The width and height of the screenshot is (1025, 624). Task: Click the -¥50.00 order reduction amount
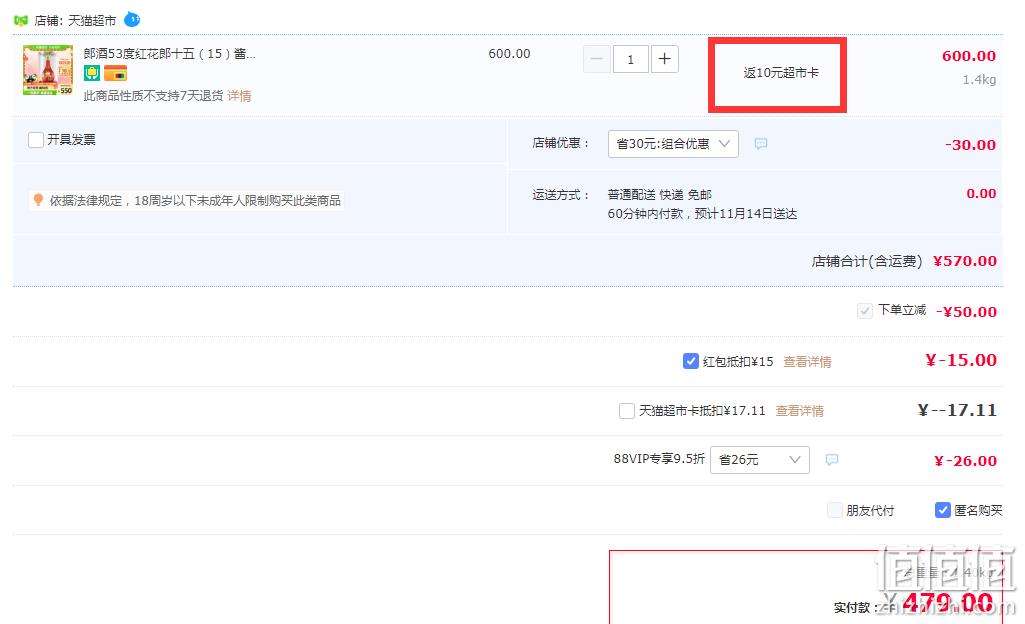click(967, 312)
